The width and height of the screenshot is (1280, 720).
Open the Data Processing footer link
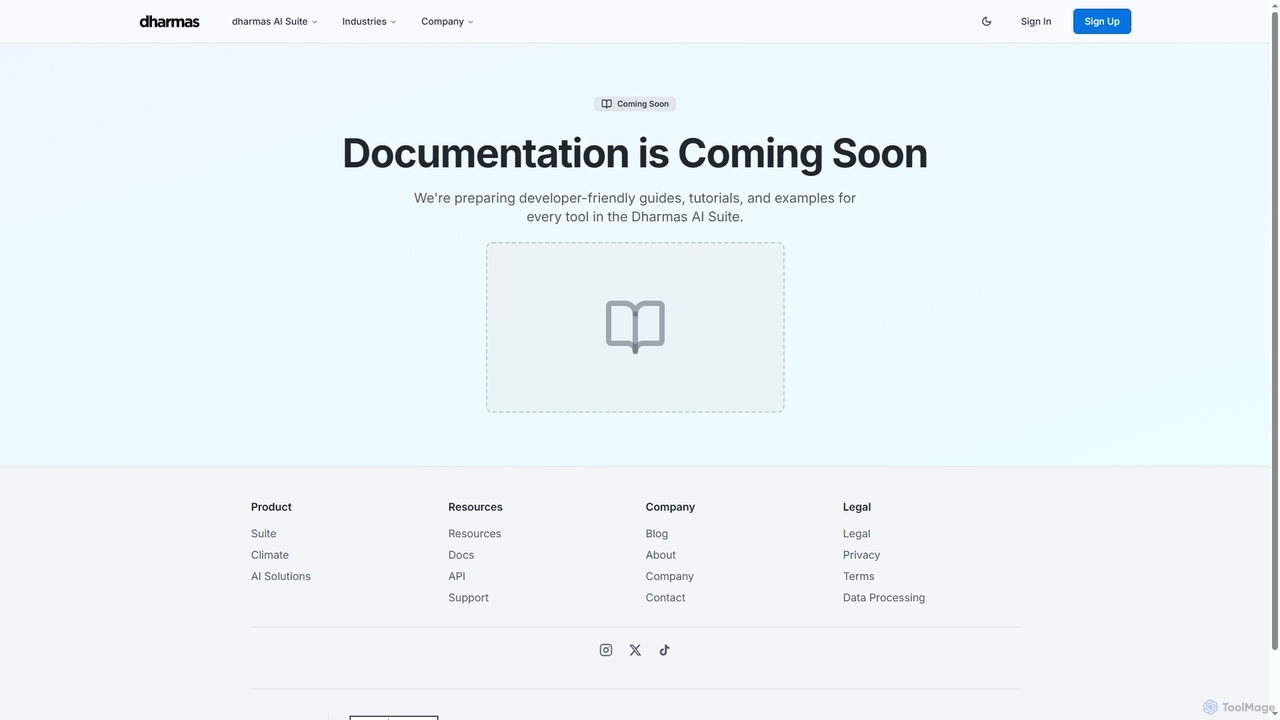pyautogui.click(x=884, y=598)
